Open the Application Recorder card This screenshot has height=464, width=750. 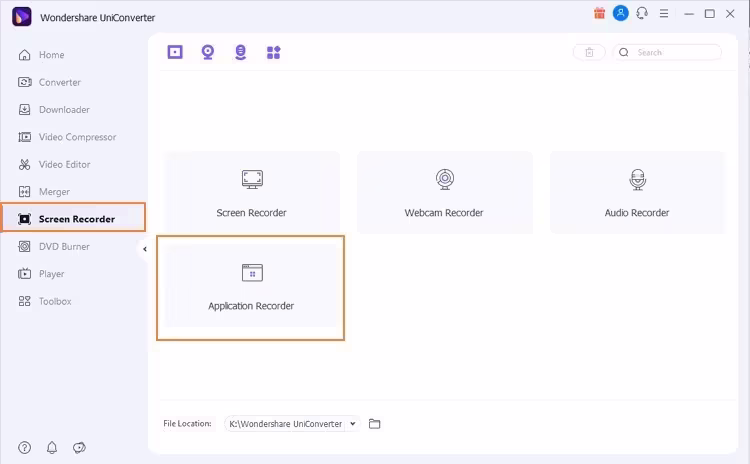point(252,286)
